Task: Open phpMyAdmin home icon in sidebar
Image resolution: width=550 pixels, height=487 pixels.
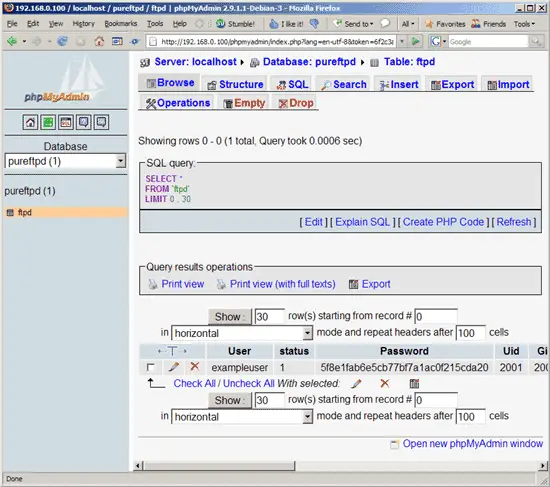Action: [30, 122]
